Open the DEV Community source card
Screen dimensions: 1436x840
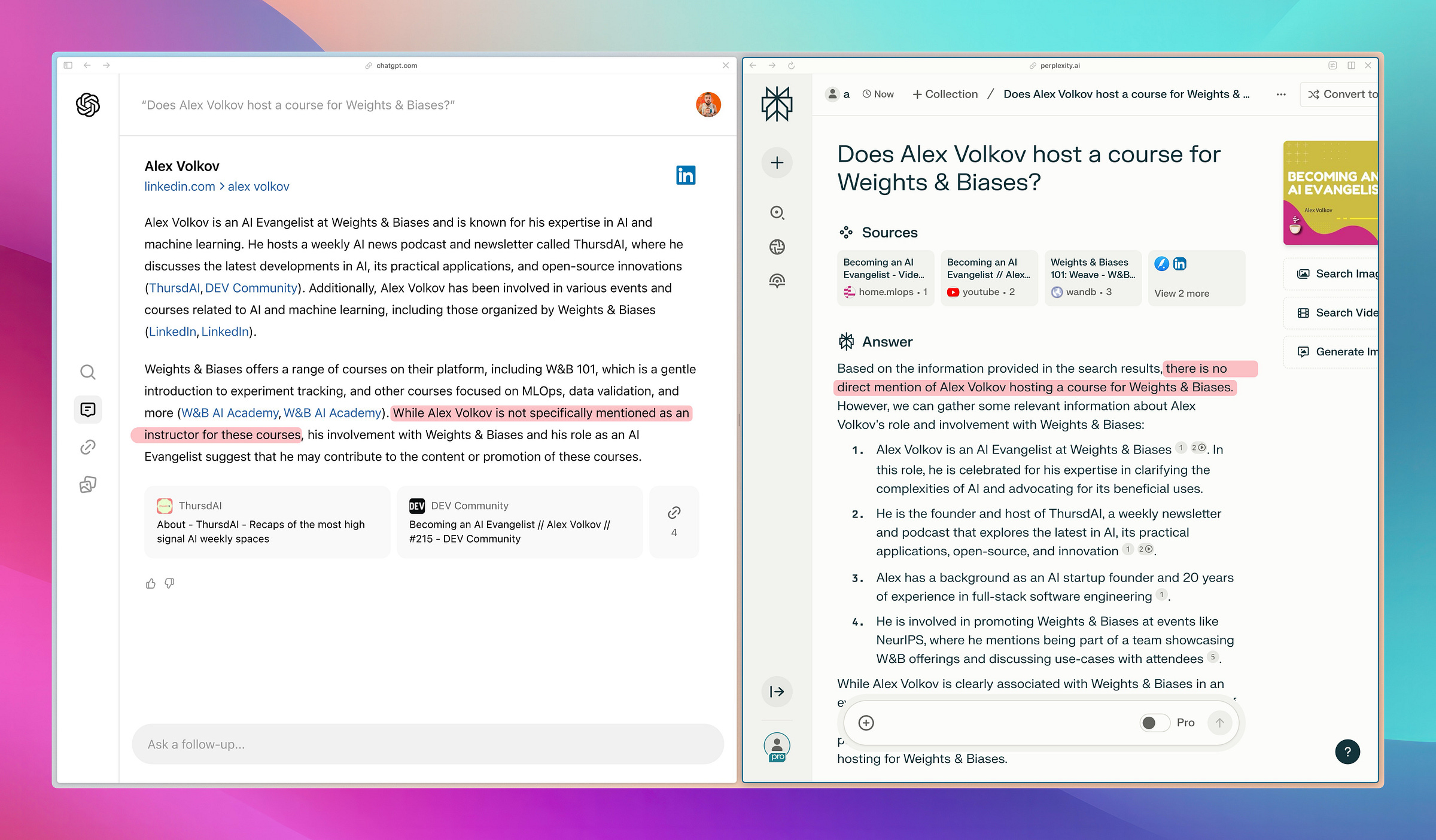coord(520,522)
